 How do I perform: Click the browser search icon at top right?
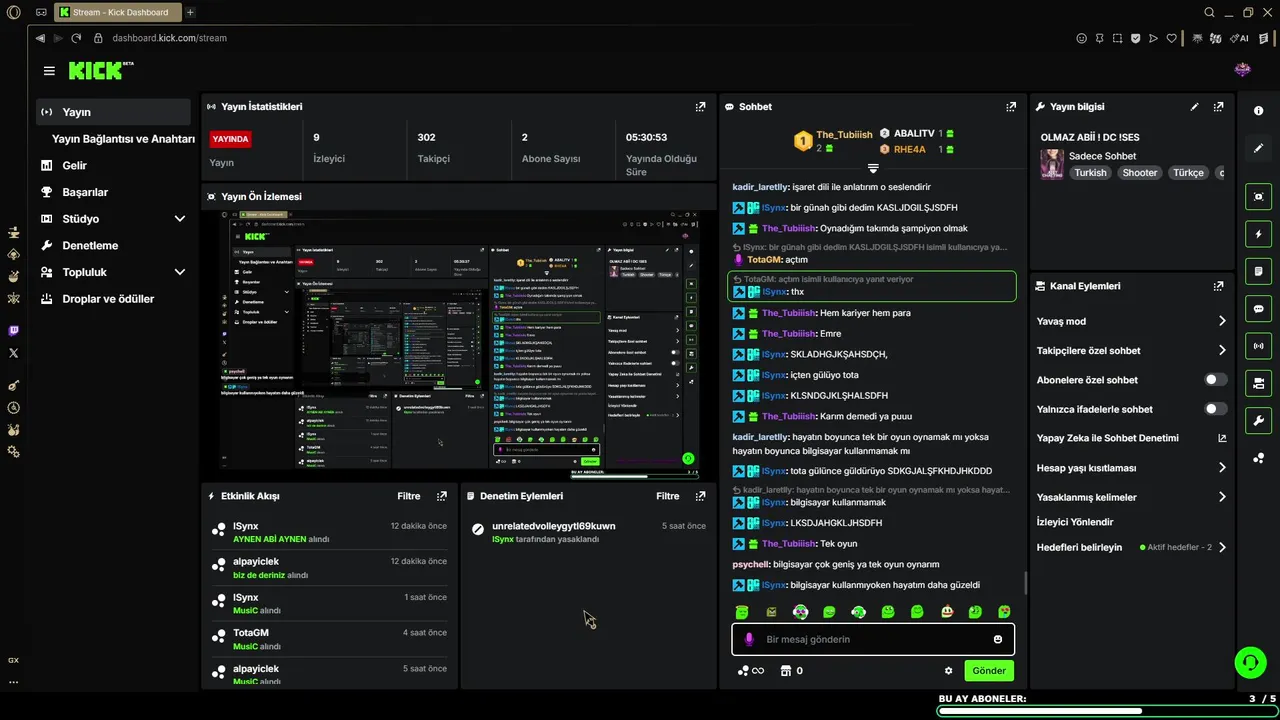[1209, 13]
